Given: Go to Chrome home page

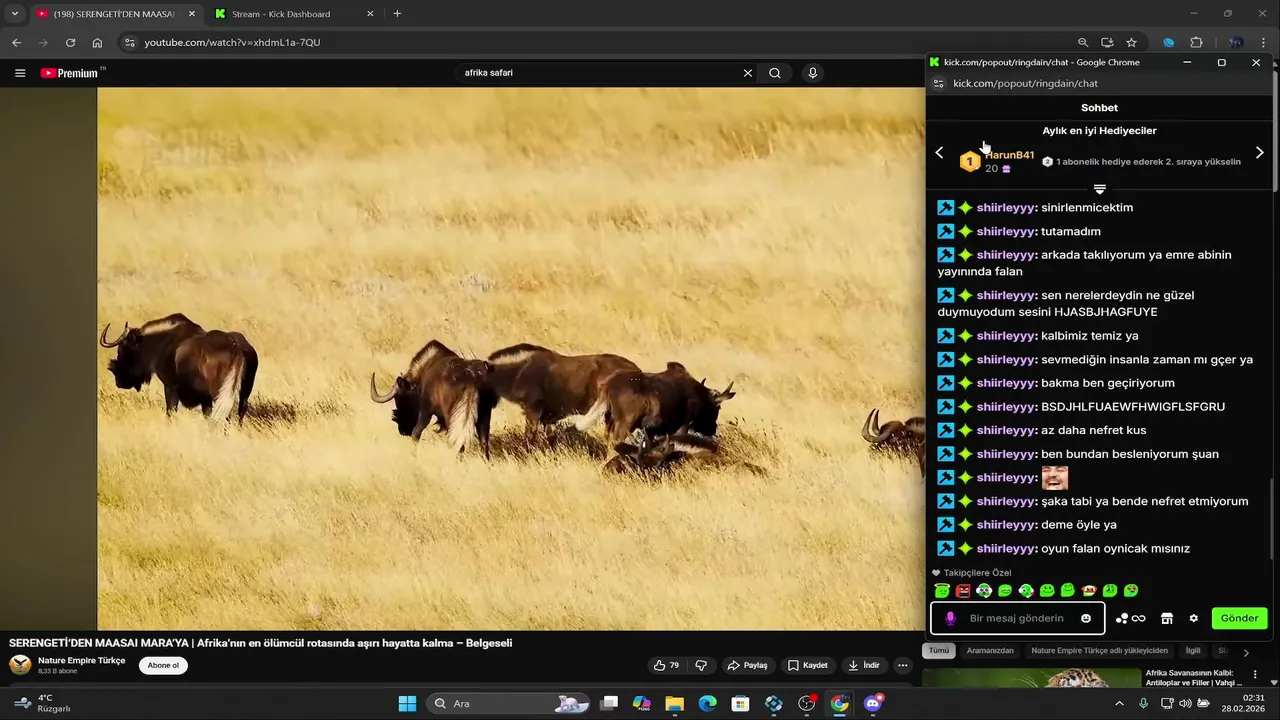Looking at the screenshot, I should (x=97, y=43).
